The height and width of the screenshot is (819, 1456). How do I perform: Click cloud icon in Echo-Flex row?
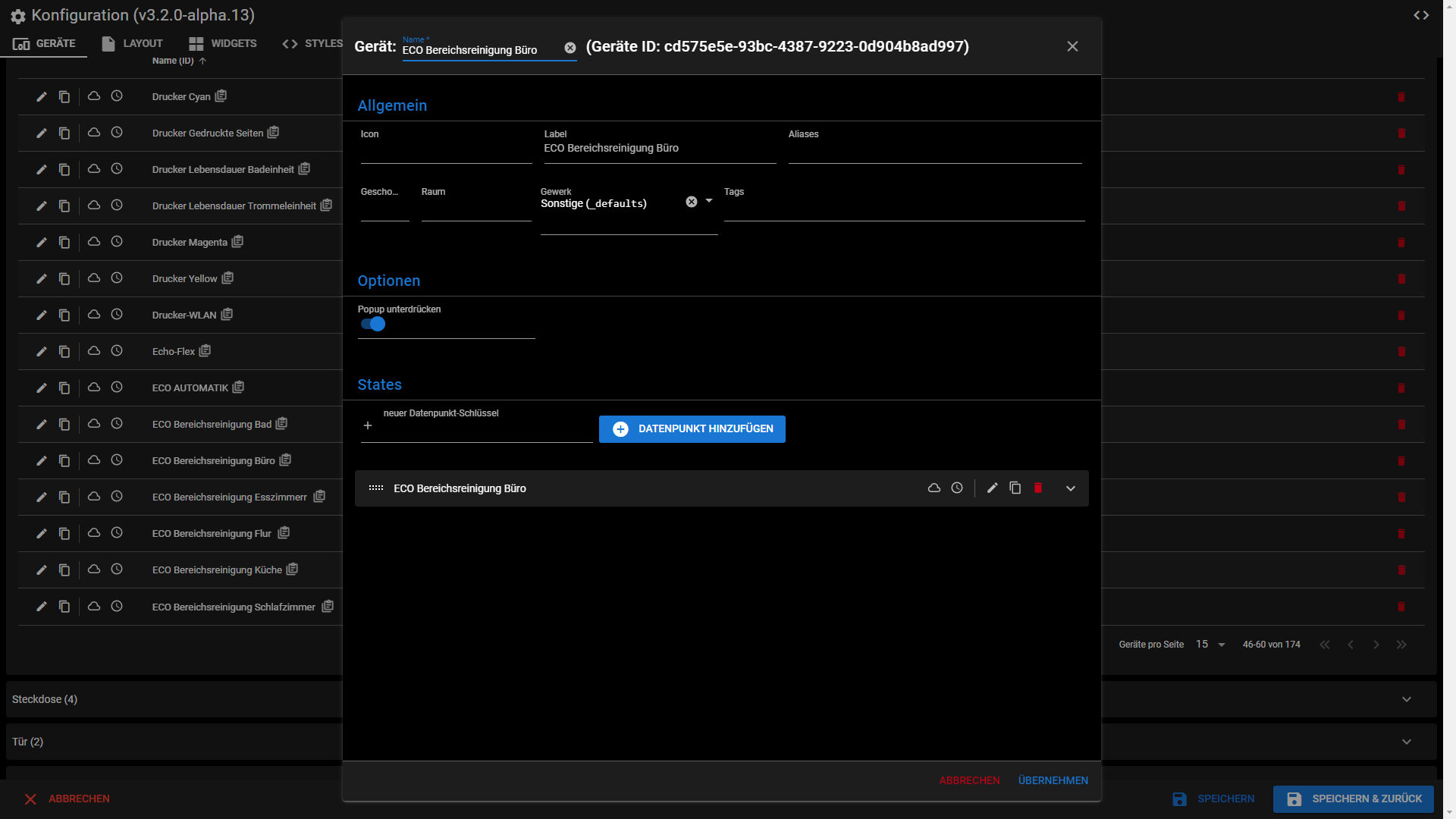point(94,351)
